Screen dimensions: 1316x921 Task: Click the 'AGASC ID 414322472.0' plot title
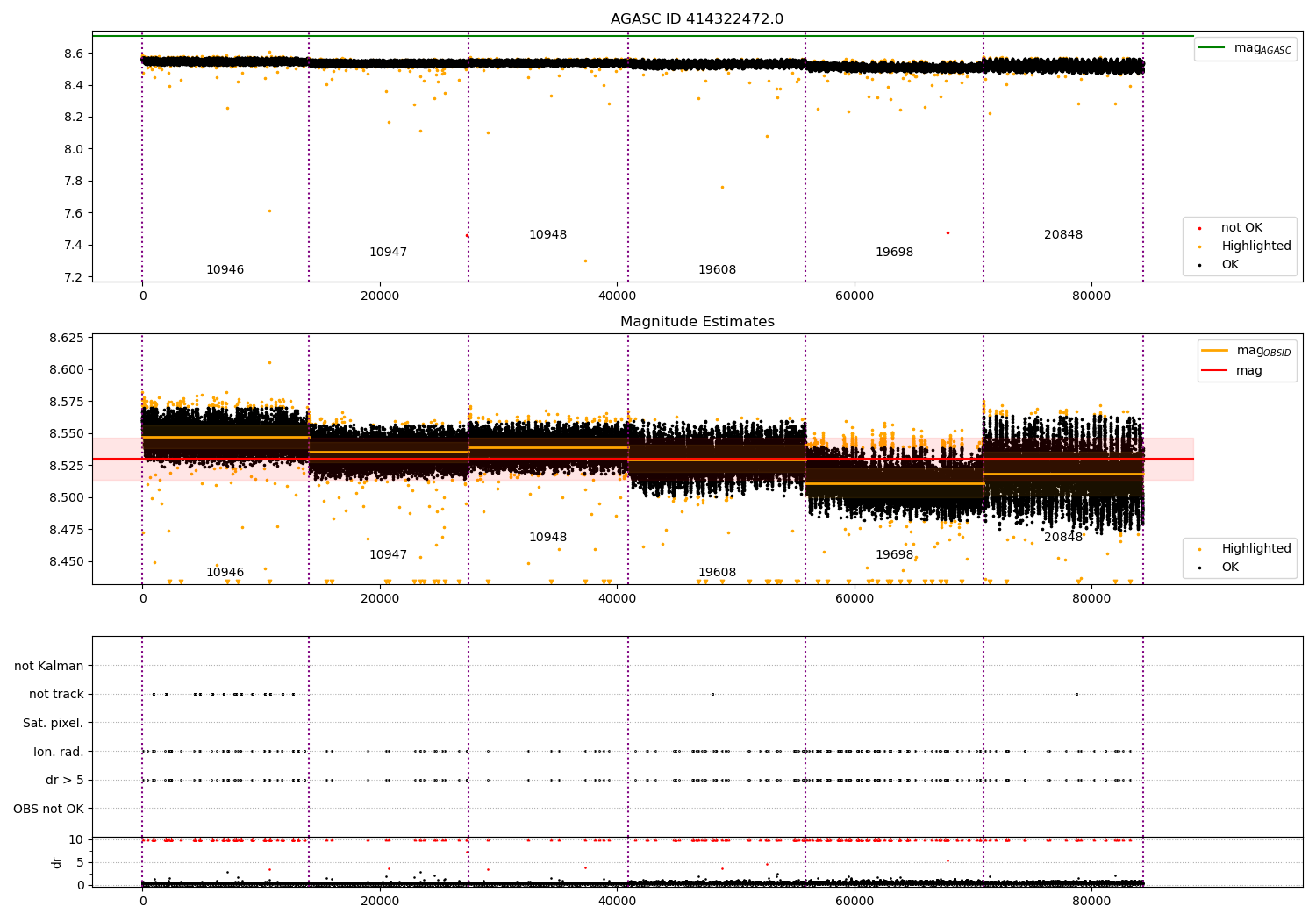click(697, 19)
